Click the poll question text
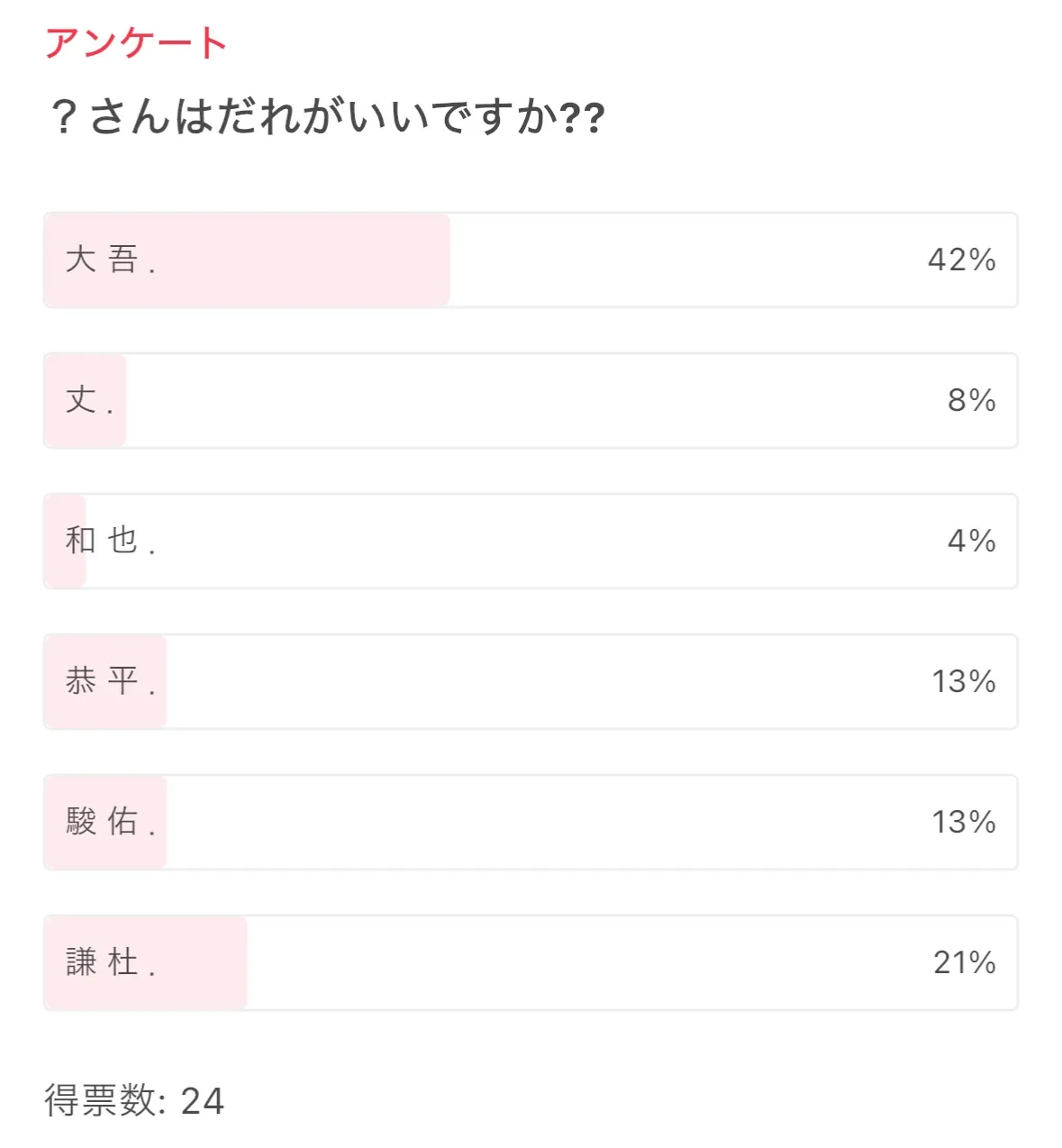The width and height of the screenshot is (1062, 1148). pos(326,117)
